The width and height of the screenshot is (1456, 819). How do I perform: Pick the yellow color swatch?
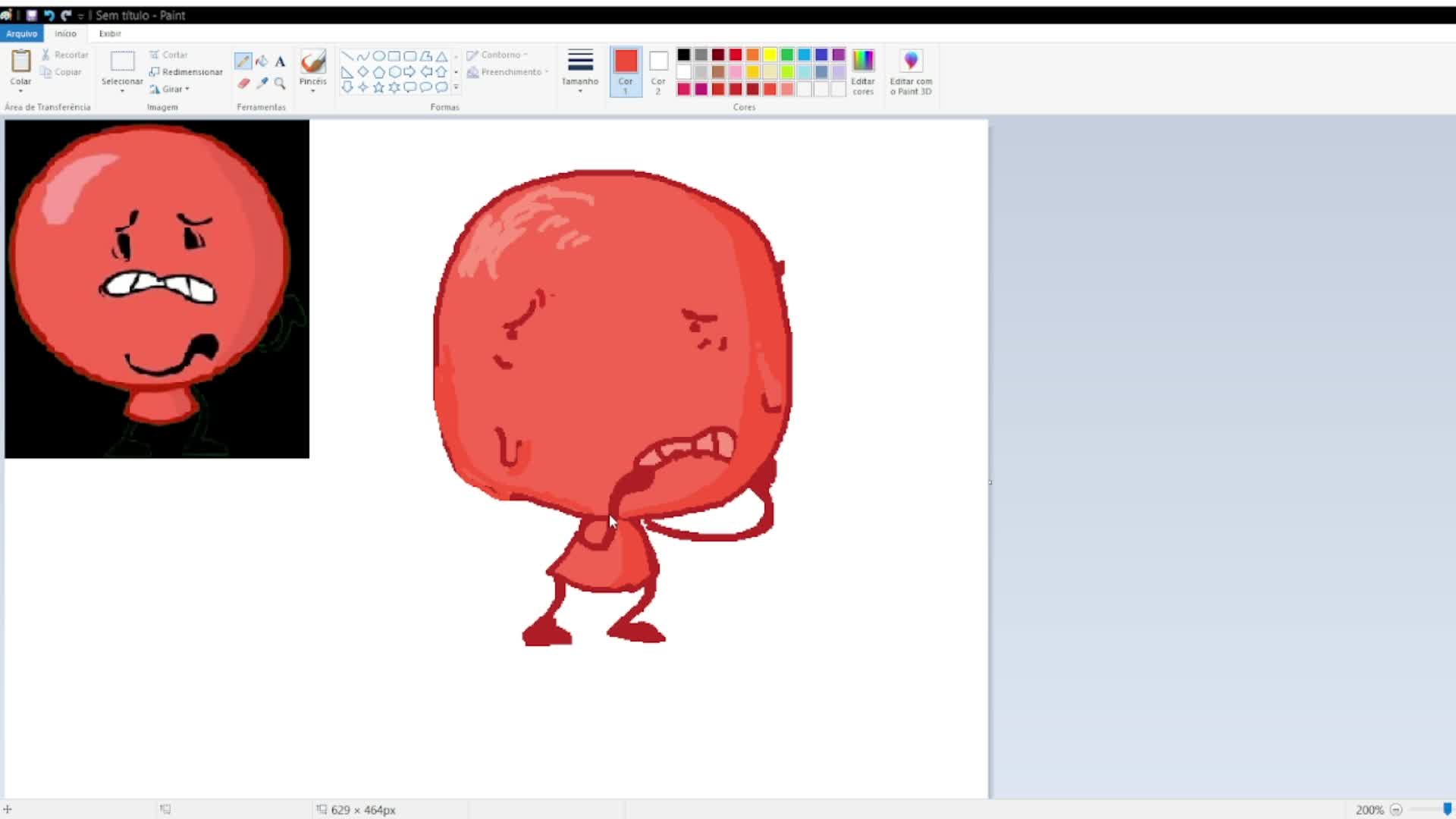click(770, 55)
